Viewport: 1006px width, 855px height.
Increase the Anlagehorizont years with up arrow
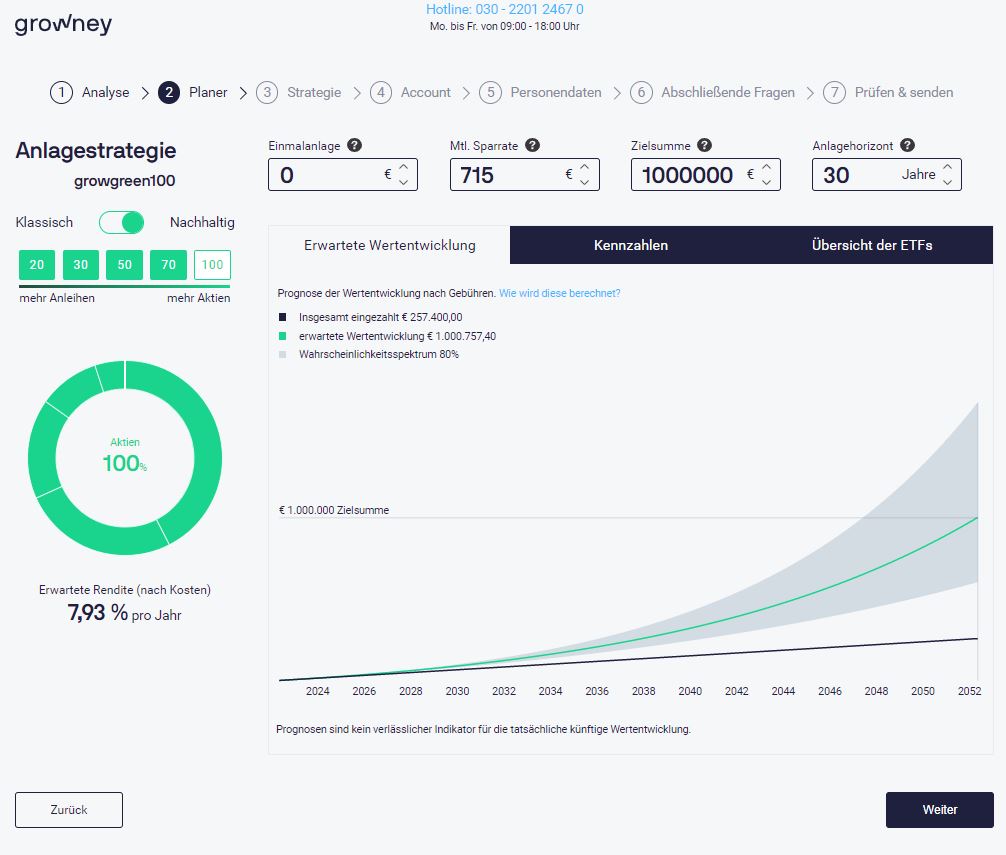[x=947, y=168]
